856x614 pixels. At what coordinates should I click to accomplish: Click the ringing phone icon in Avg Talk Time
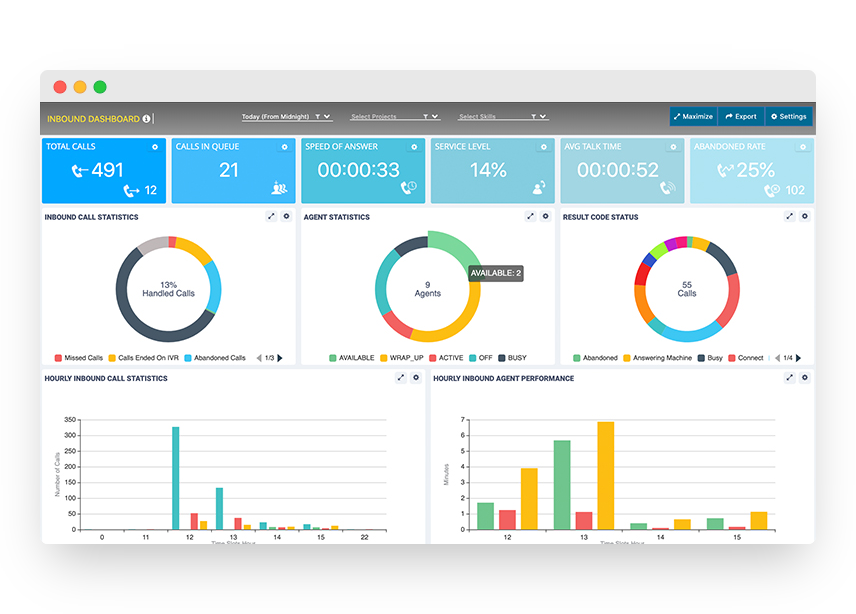pos(667,188)
